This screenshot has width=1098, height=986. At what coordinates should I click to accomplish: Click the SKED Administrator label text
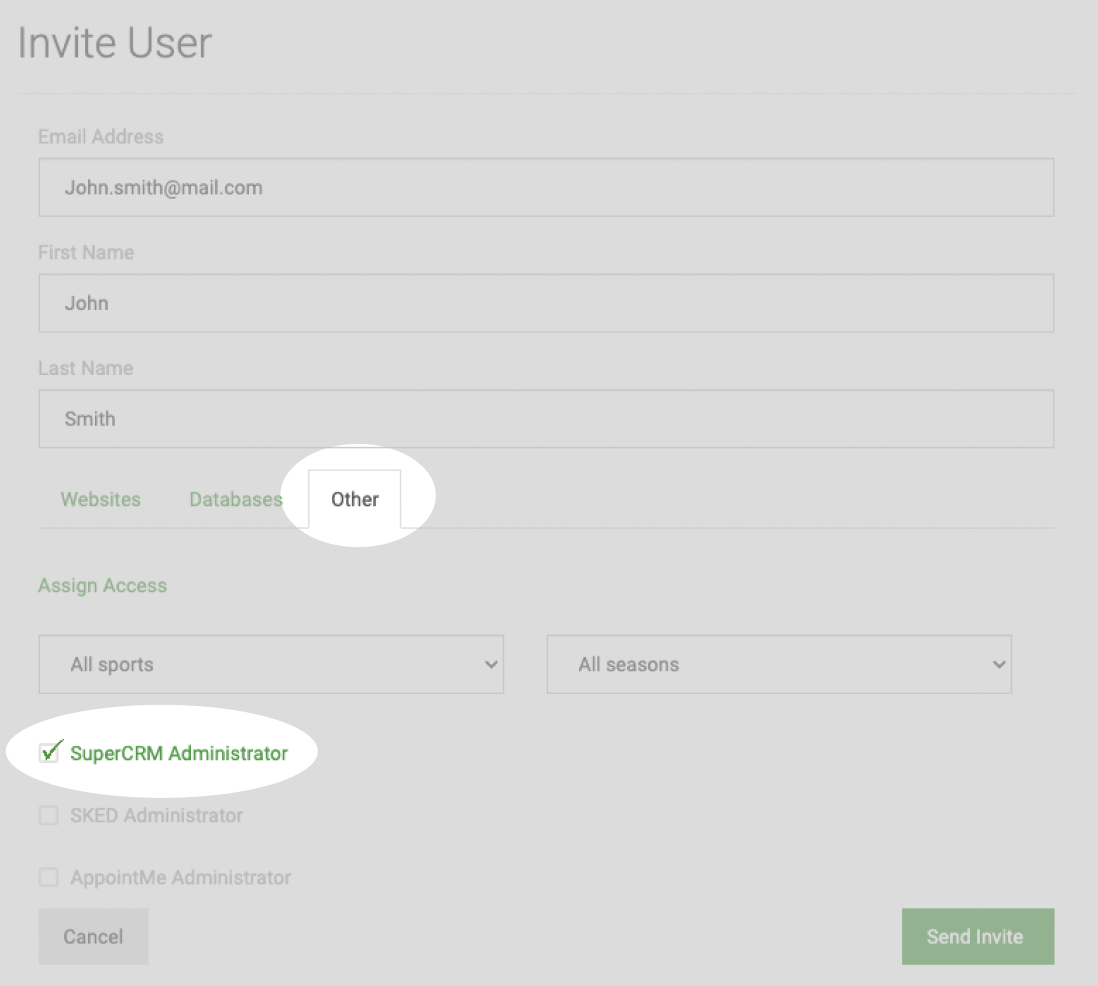[157, 815]
